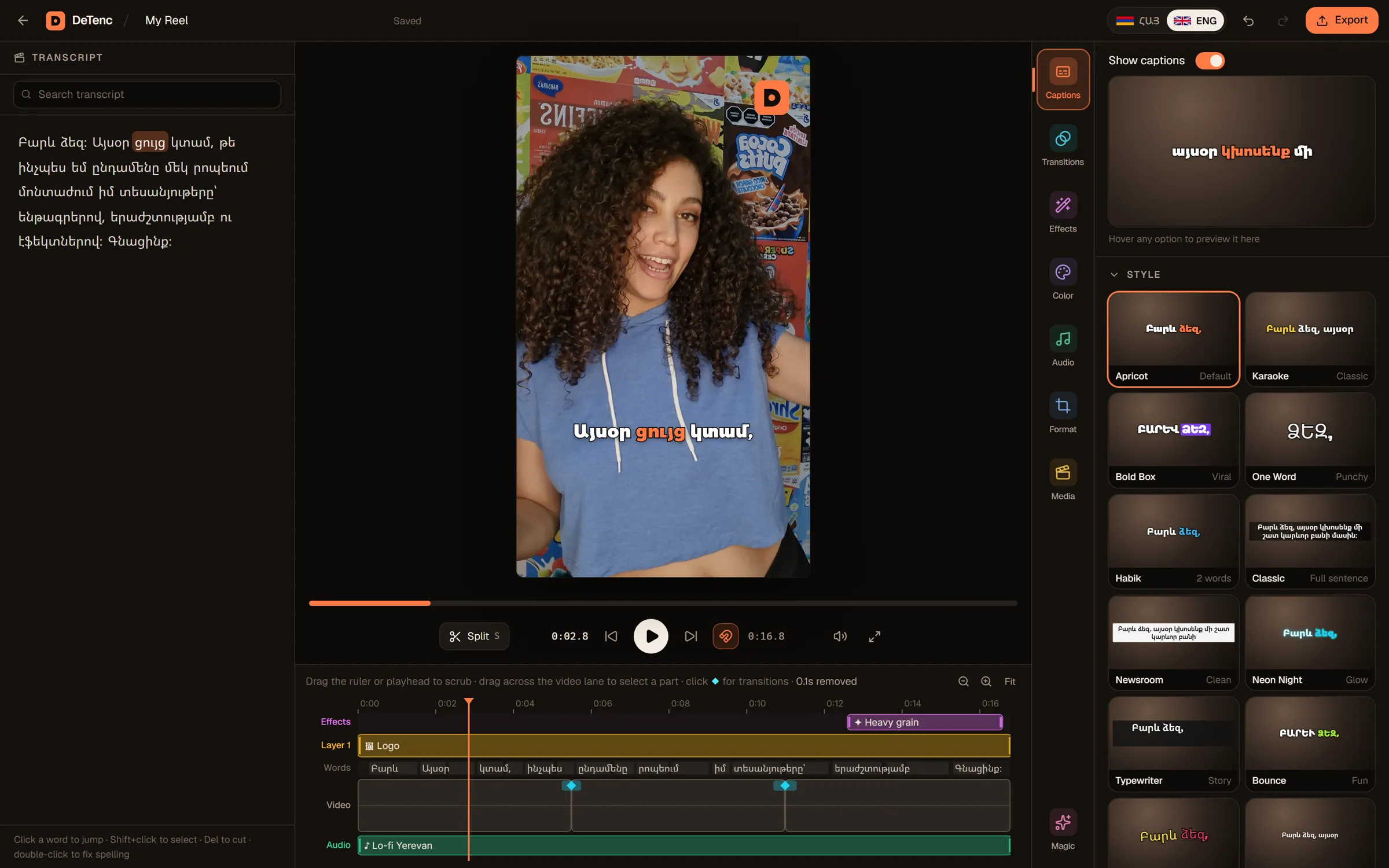The image size is (1389, 868).
Task: Select the Karaoke caption style
Action: click(1310, 339)
